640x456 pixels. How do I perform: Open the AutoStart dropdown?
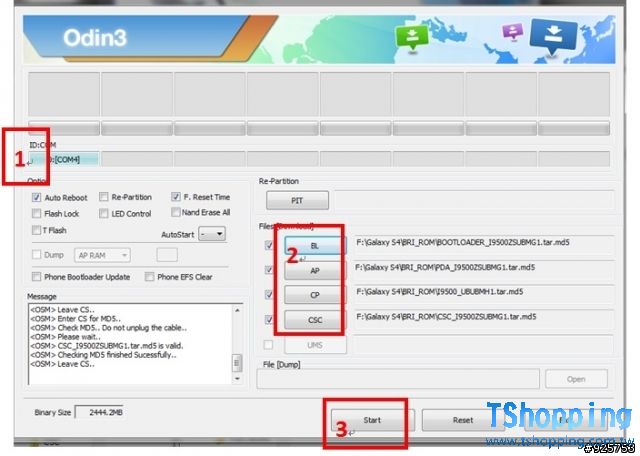(x=211, y=233)
